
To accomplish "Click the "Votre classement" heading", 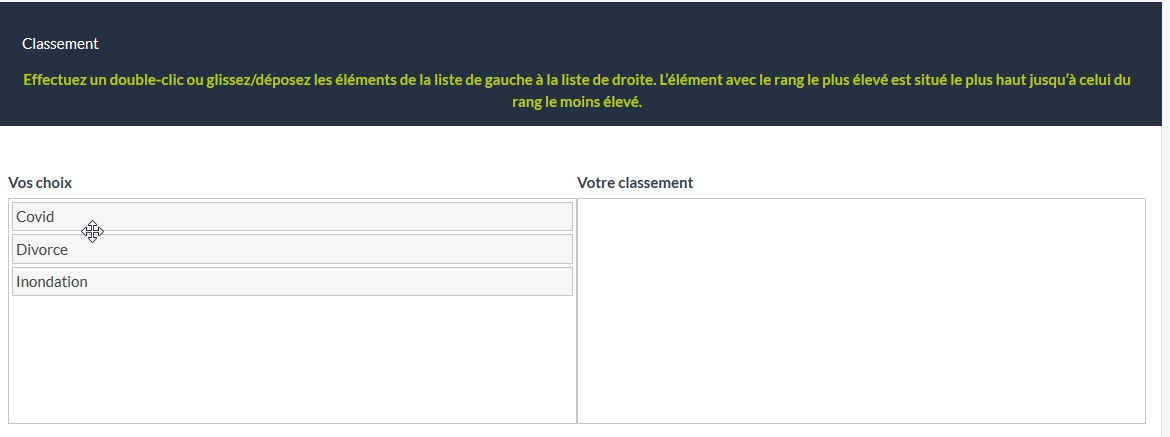I will pyautogui.click(x=635, y=183).
